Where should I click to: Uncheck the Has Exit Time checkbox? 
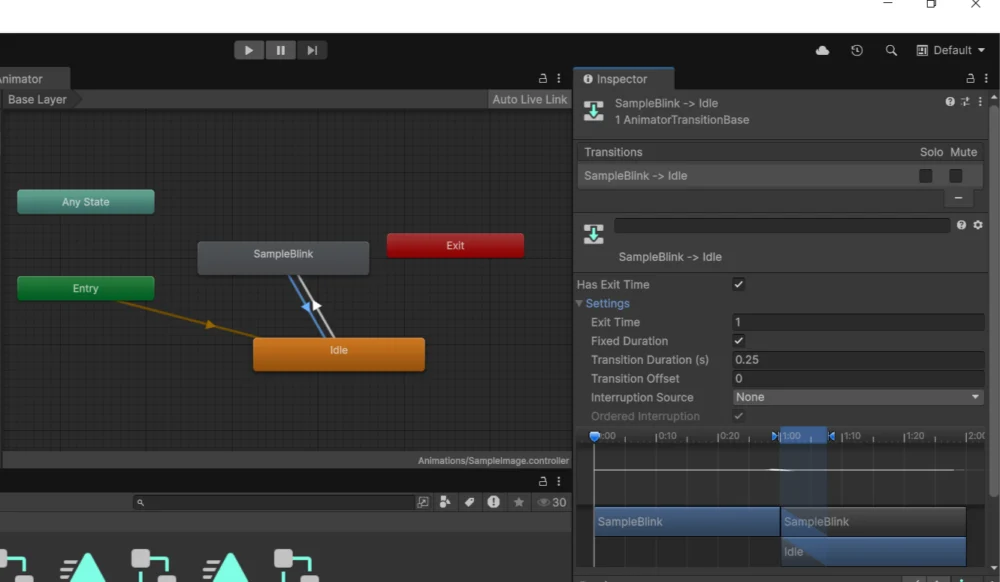[739, 285]
